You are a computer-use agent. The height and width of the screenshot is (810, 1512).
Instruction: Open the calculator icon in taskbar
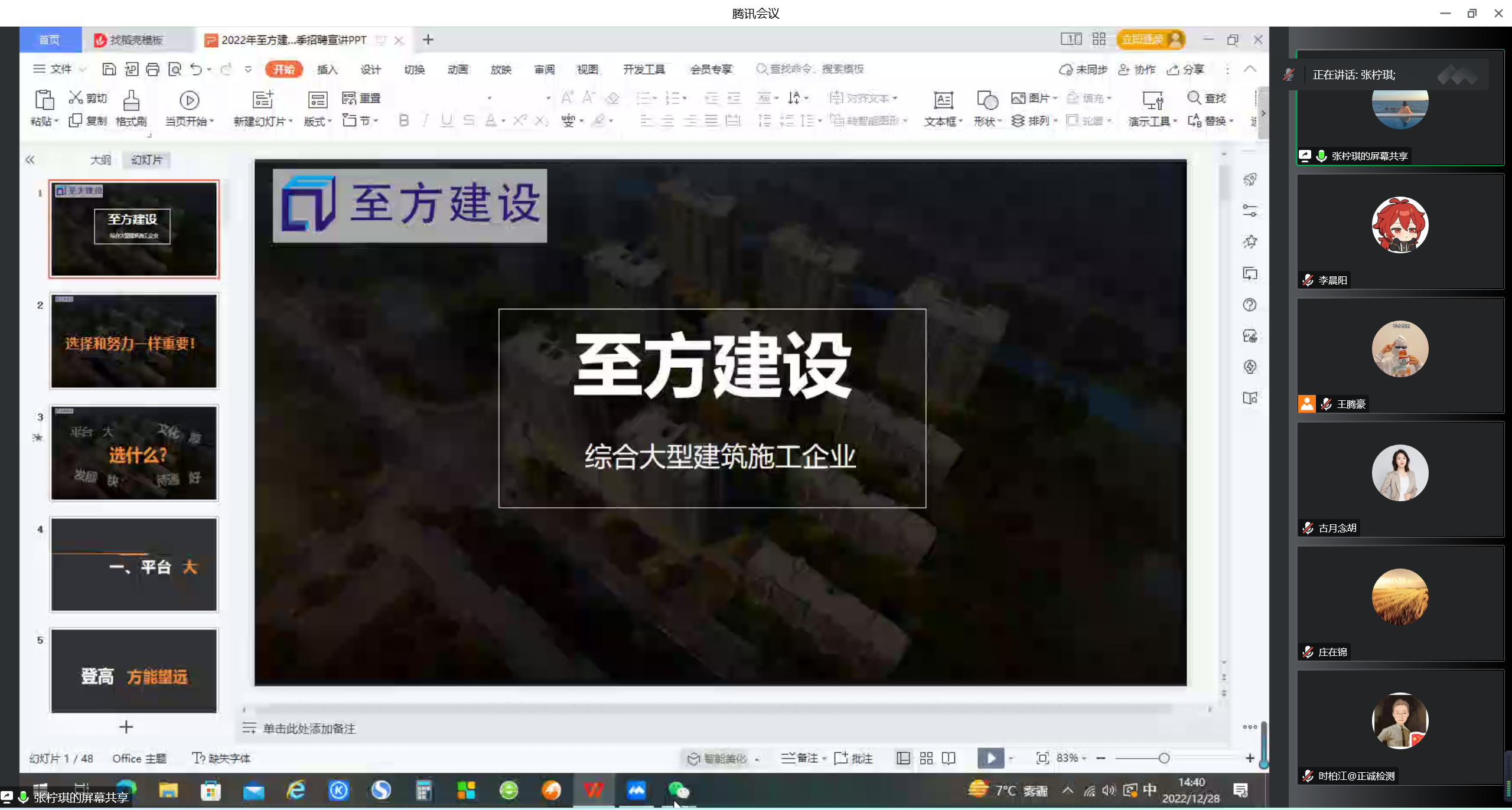423,790
